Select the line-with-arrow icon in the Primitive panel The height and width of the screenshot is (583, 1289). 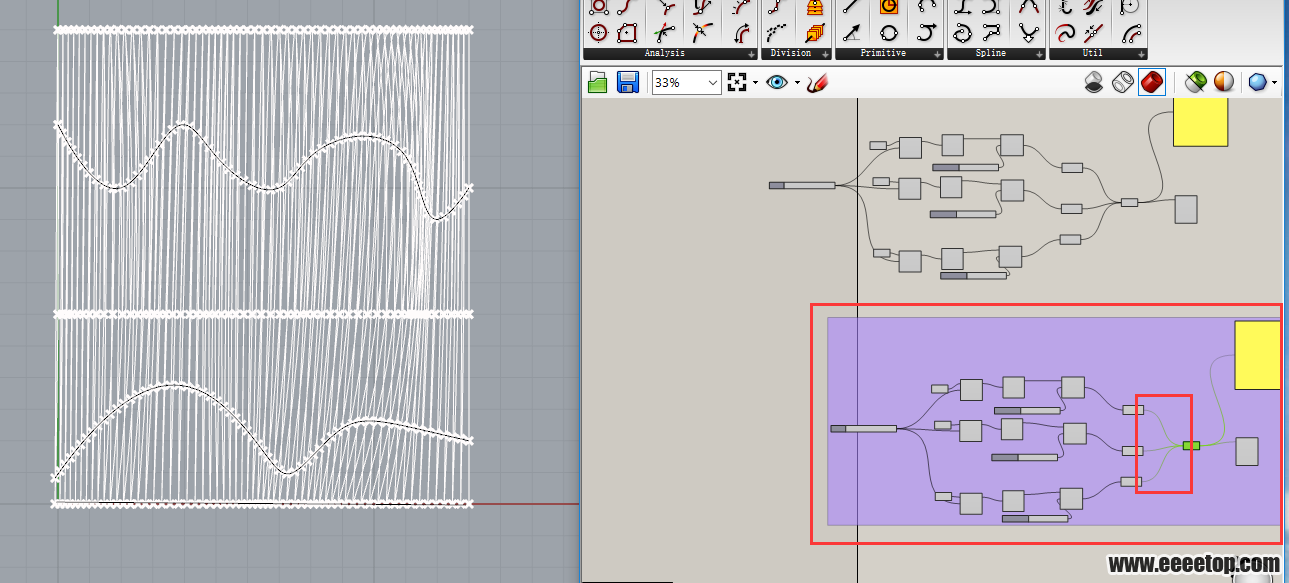[852, 33]
